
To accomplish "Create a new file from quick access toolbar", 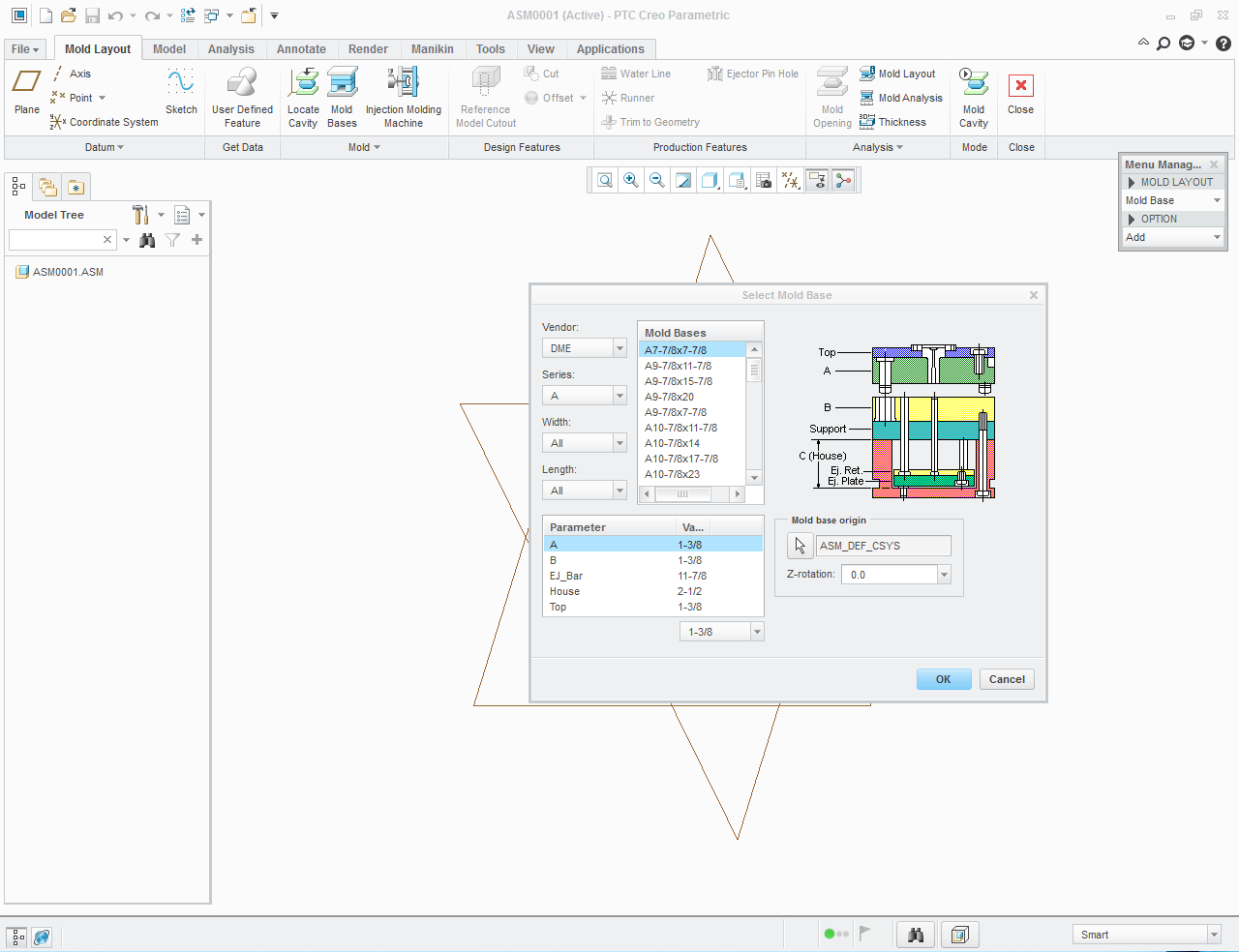I will pos(45,15).
